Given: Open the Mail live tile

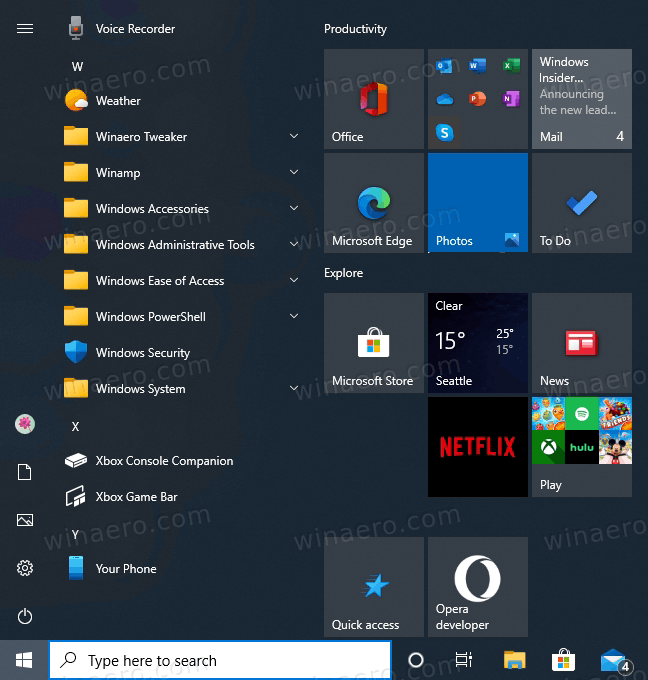Looking at the screenshot, I should [x=582, y=99].
